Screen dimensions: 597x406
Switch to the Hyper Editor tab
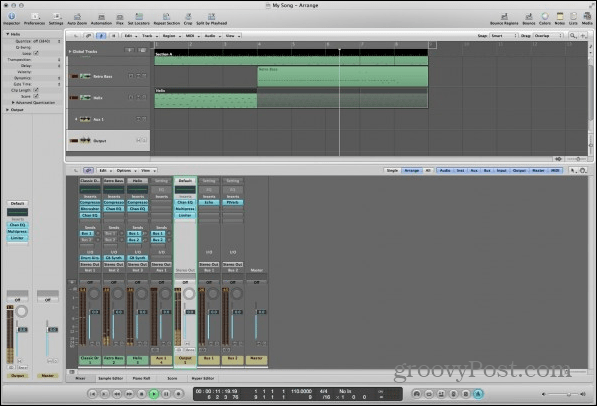click(203, 379)
